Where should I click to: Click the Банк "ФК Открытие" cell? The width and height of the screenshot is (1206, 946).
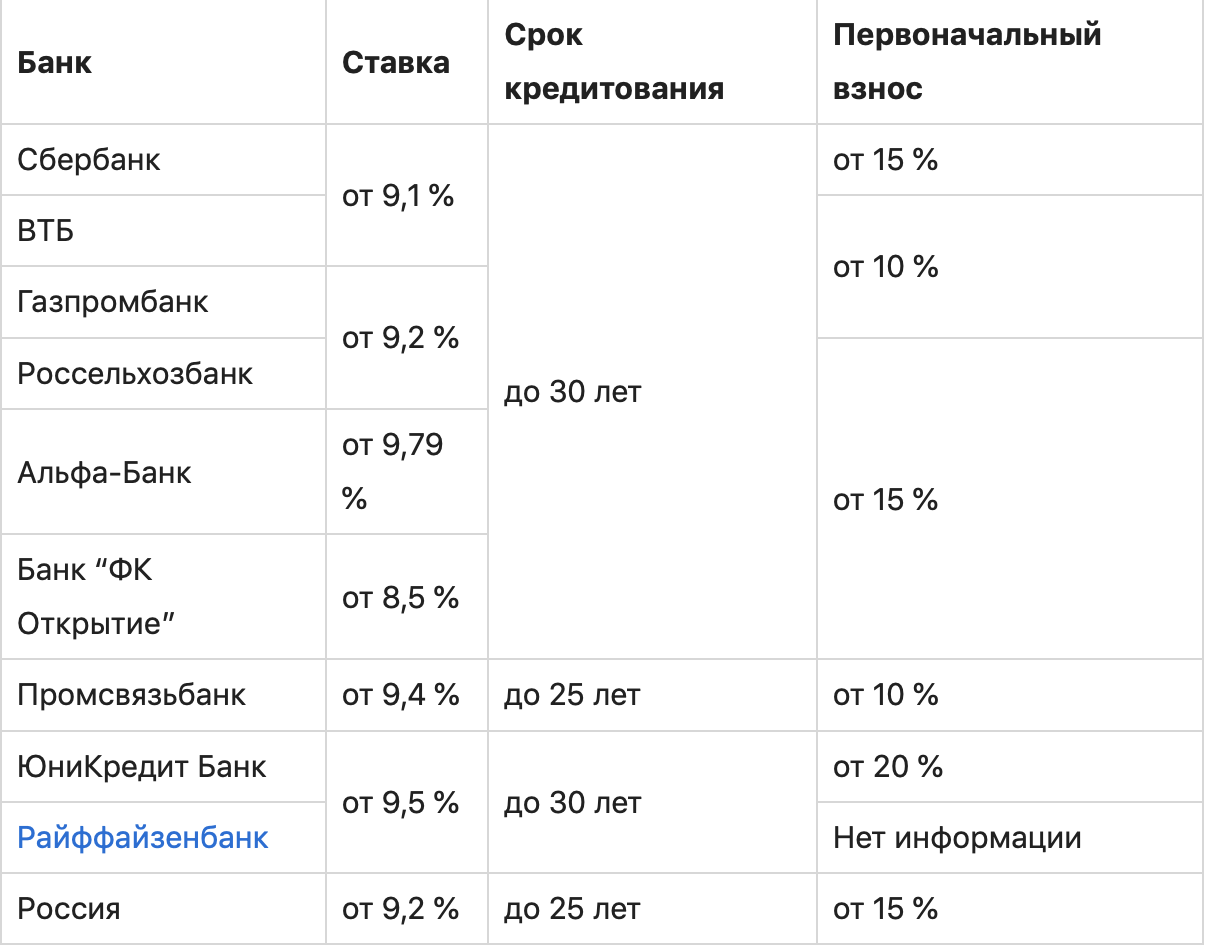pyautogui.click(x=97, y=597)
